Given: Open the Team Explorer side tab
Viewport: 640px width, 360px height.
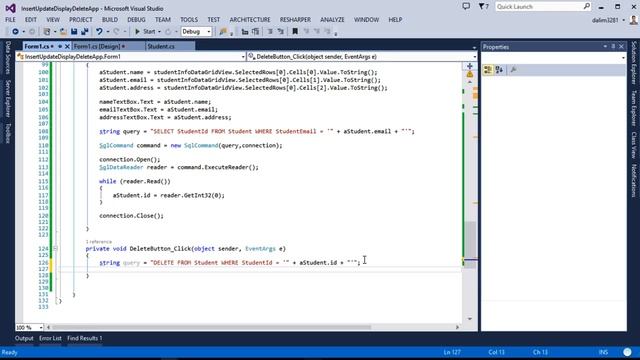Looking at the screenshot, I should (x=634, y=108).
